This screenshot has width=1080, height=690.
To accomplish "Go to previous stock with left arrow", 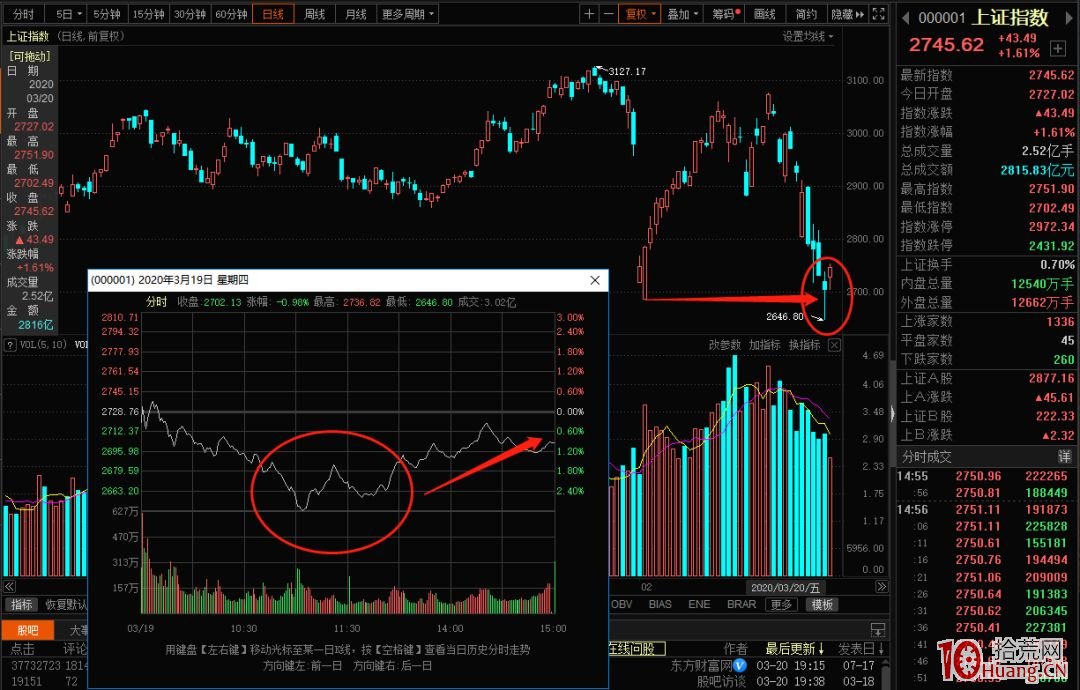I will 905,18.
